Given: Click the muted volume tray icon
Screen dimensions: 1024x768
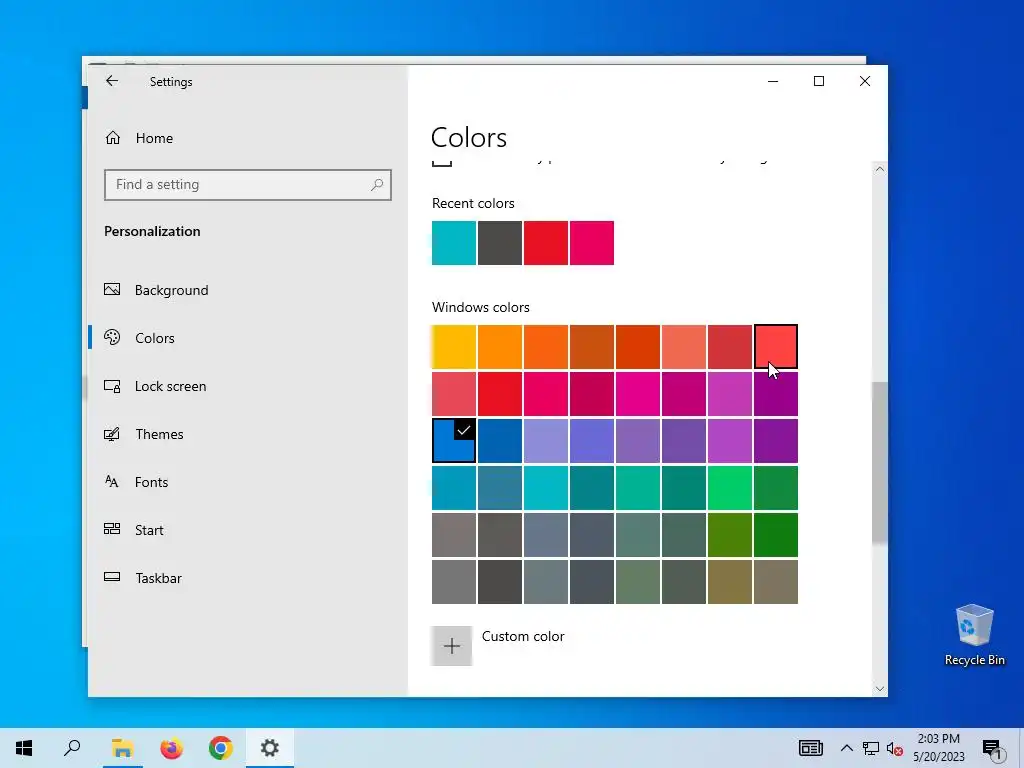Looking at the screenshot, I should tap(895, 749).
